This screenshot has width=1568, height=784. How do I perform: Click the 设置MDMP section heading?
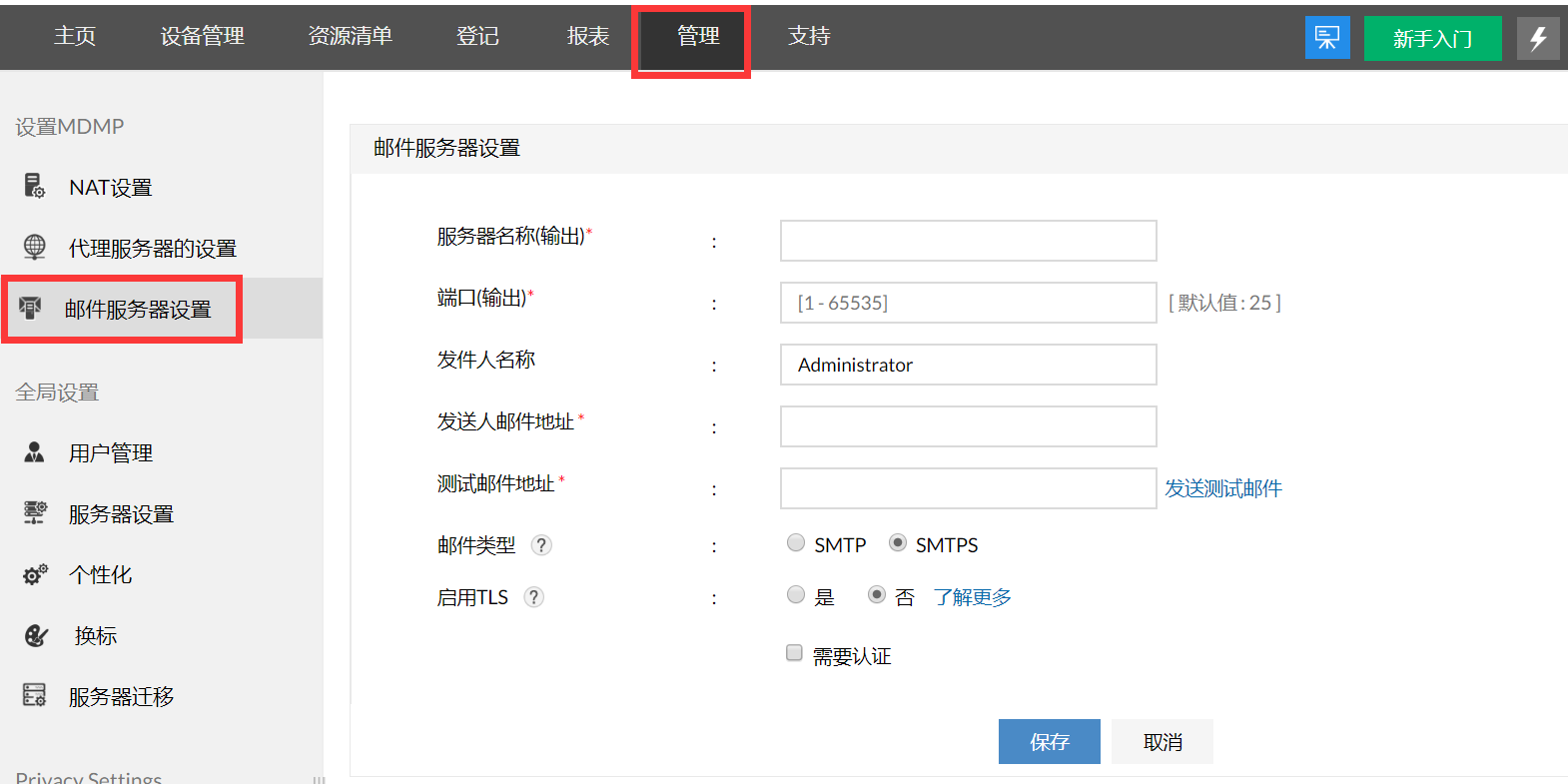[70, 127]
